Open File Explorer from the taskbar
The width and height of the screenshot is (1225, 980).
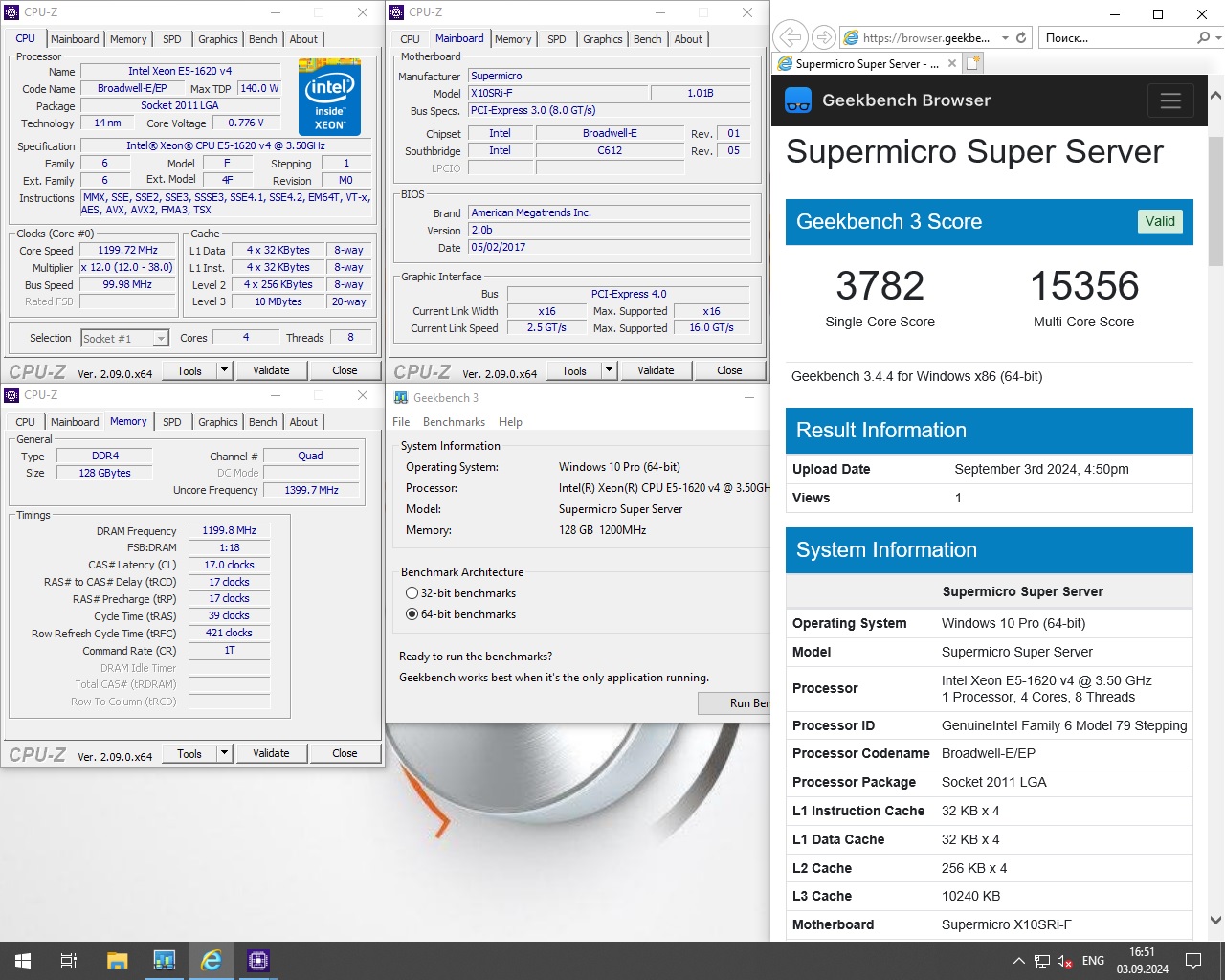[117, 961]
